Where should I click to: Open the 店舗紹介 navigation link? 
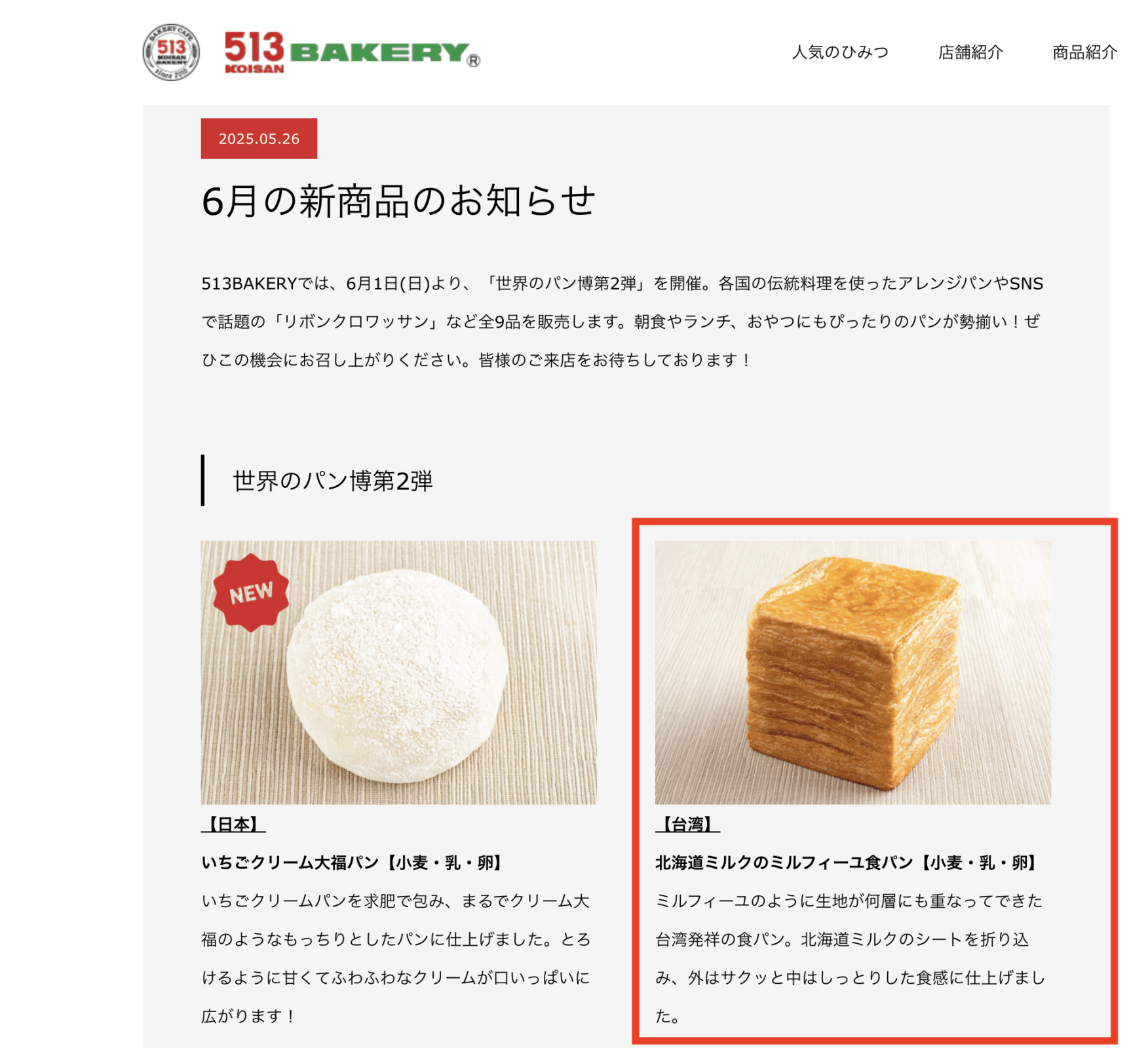click(x=970, y=52)
